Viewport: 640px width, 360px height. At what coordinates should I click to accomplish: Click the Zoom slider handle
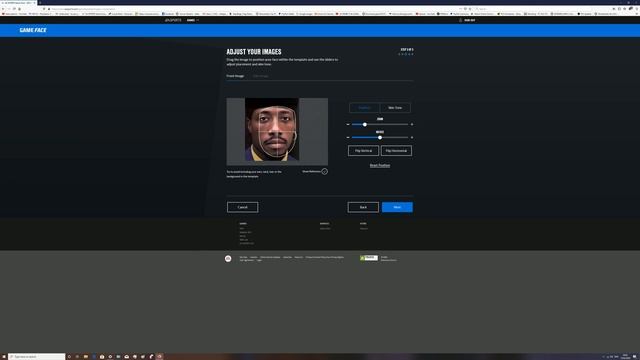pos(365,124)
